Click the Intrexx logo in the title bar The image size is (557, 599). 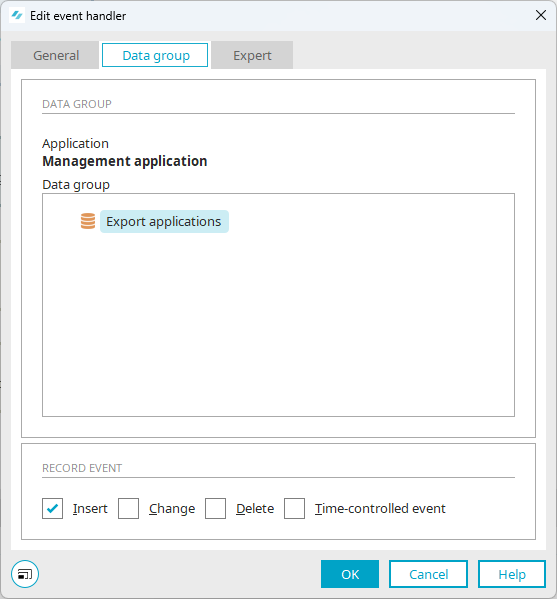[x=17, y=16]
